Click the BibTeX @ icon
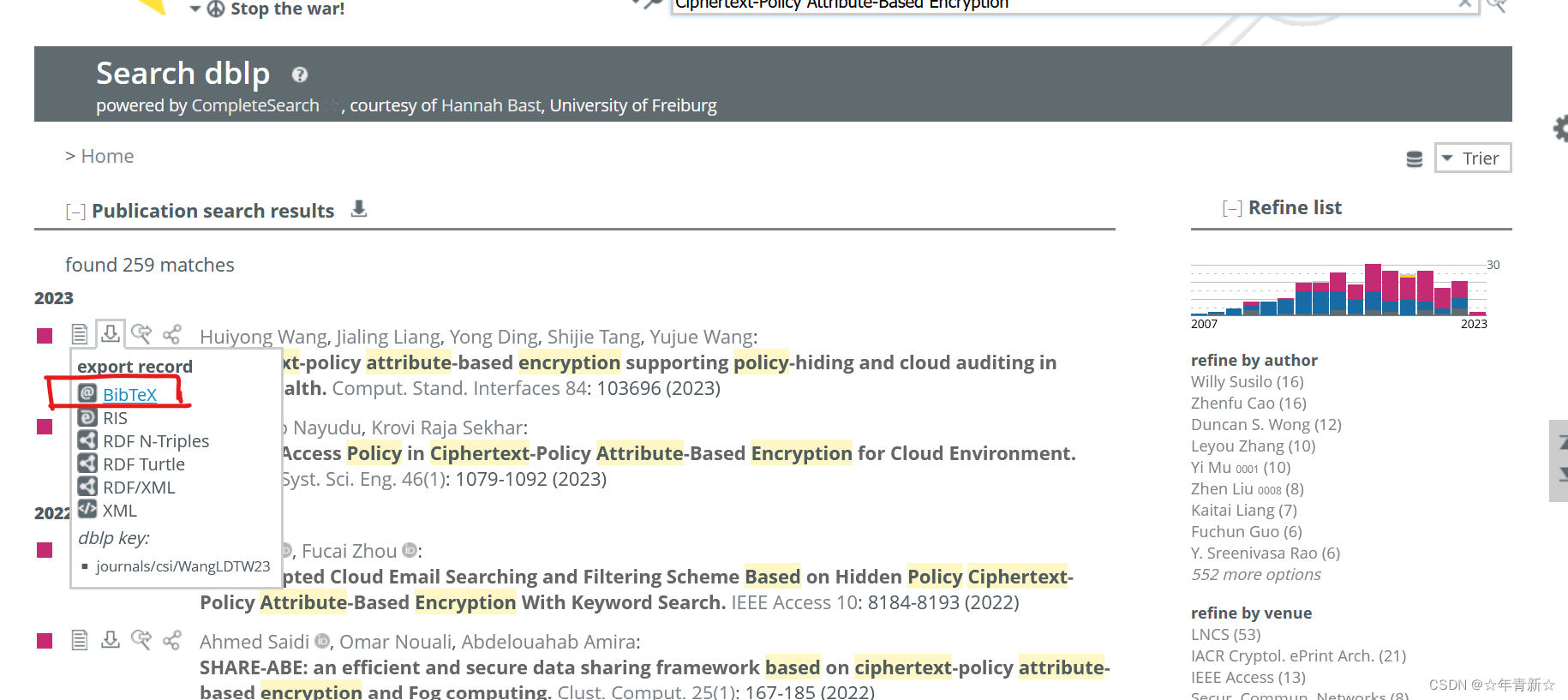Viewport: 1568px width, 700px height. coord(87,393)
